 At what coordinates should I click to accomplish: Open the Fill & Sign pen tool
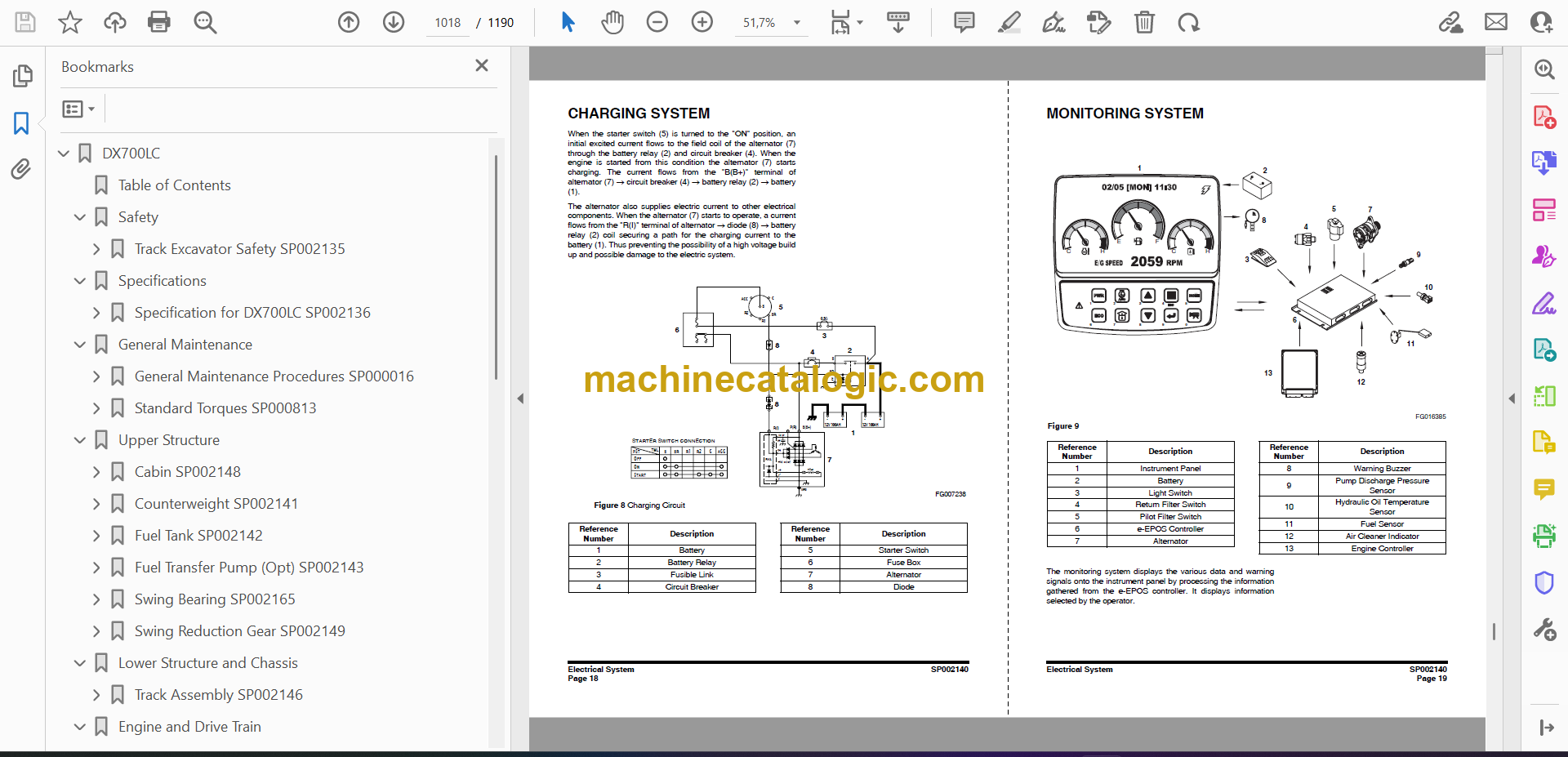(x=1543, y=304)
